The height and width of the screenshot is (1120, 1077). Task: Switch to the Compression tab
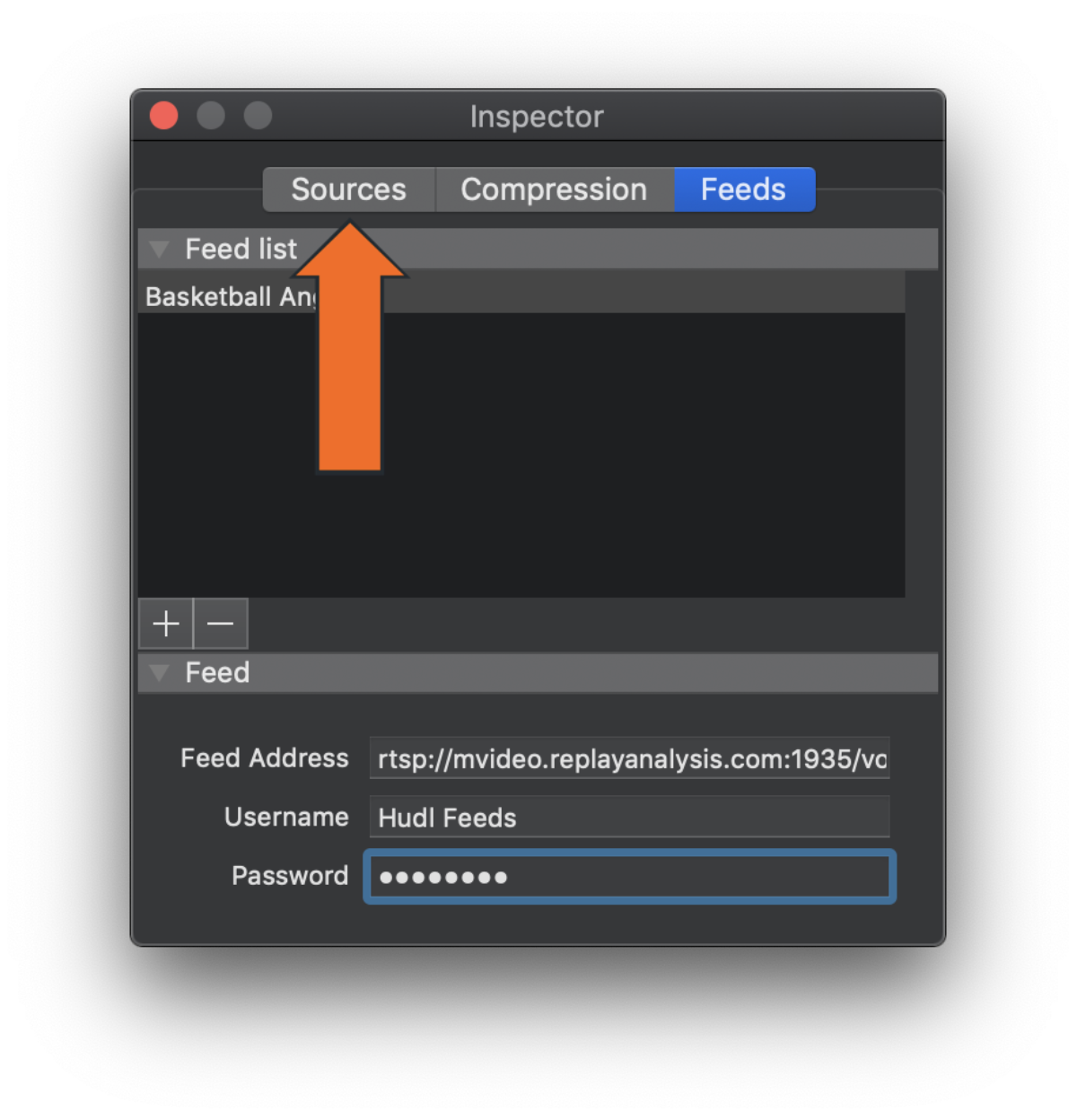click(x=554, y=189)
